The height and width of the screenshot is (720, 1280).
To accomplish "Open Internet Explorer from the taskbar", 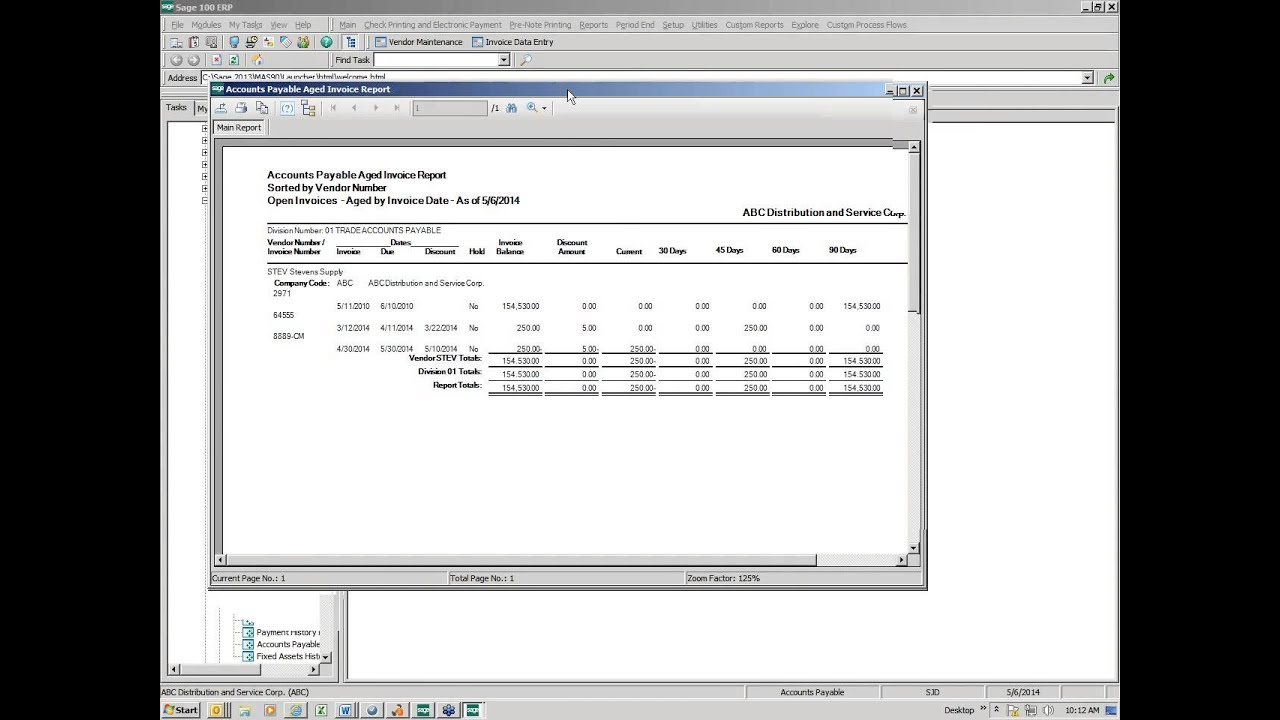I will pos(295,710).
